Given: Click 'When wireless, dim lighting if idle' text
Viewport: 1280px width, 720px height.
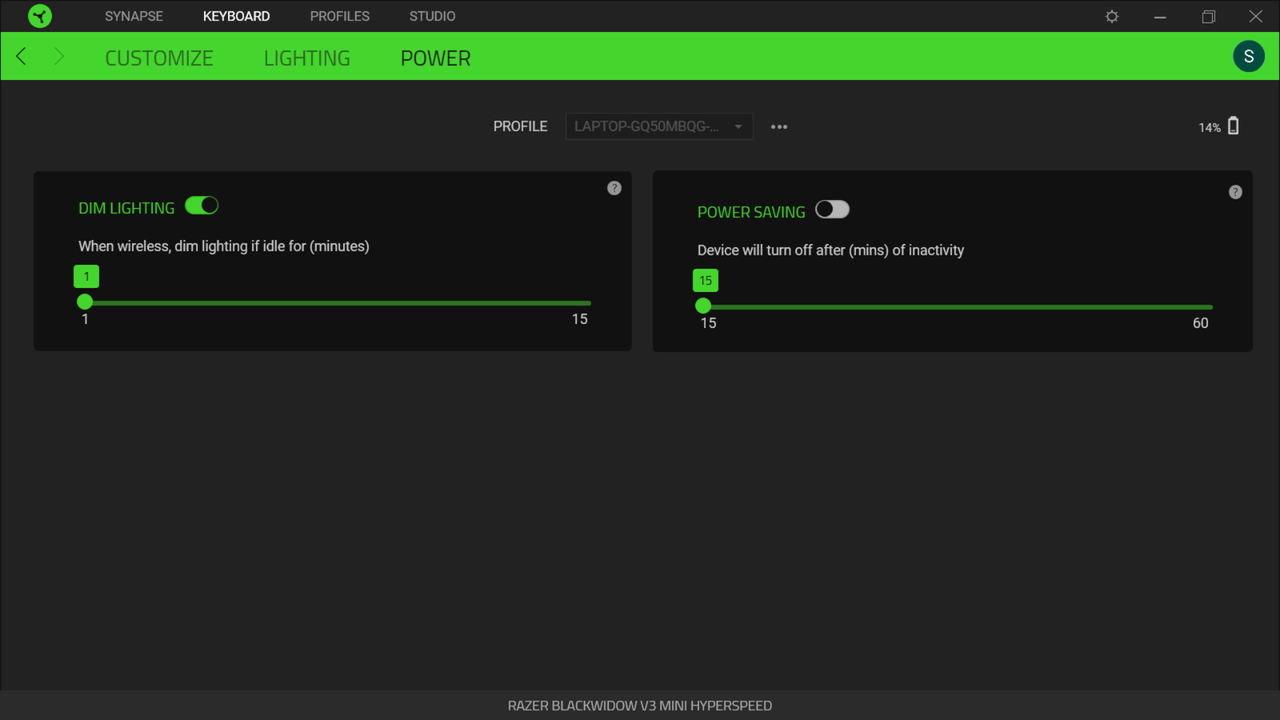Looking at the screenshot, I should click(x=224, y=246).
